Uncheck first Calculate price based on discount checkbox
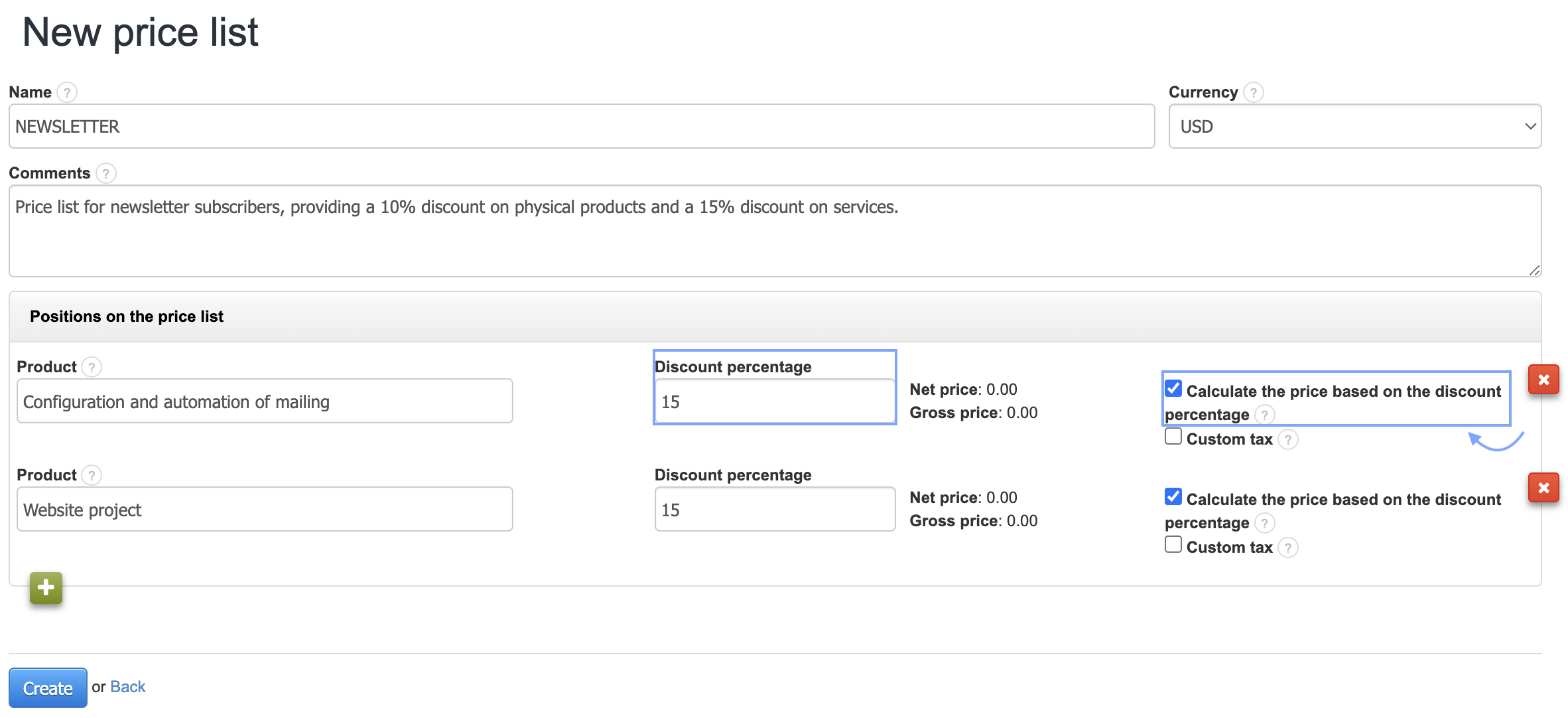This screenshot has width=1568, height=718. [x=1173, y=388]
